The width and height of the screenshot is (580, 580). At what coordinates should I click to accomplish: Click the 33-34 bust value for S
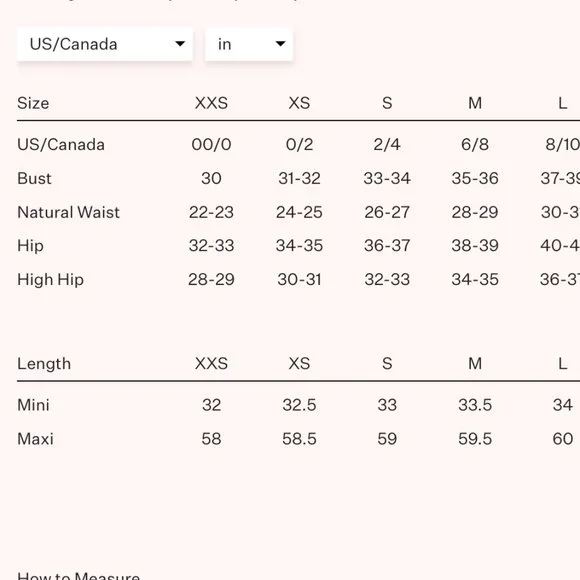point(387,179)
